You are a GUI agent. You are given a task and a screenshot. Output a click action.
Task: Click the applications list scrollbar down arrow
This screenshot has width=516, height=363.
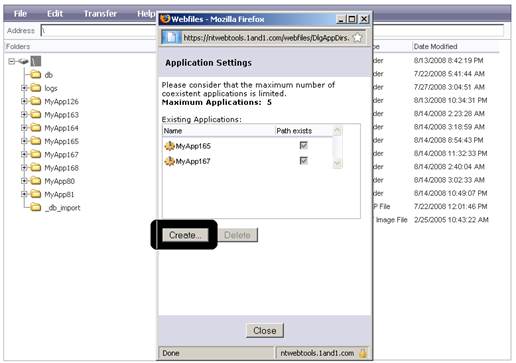[337, 163]
